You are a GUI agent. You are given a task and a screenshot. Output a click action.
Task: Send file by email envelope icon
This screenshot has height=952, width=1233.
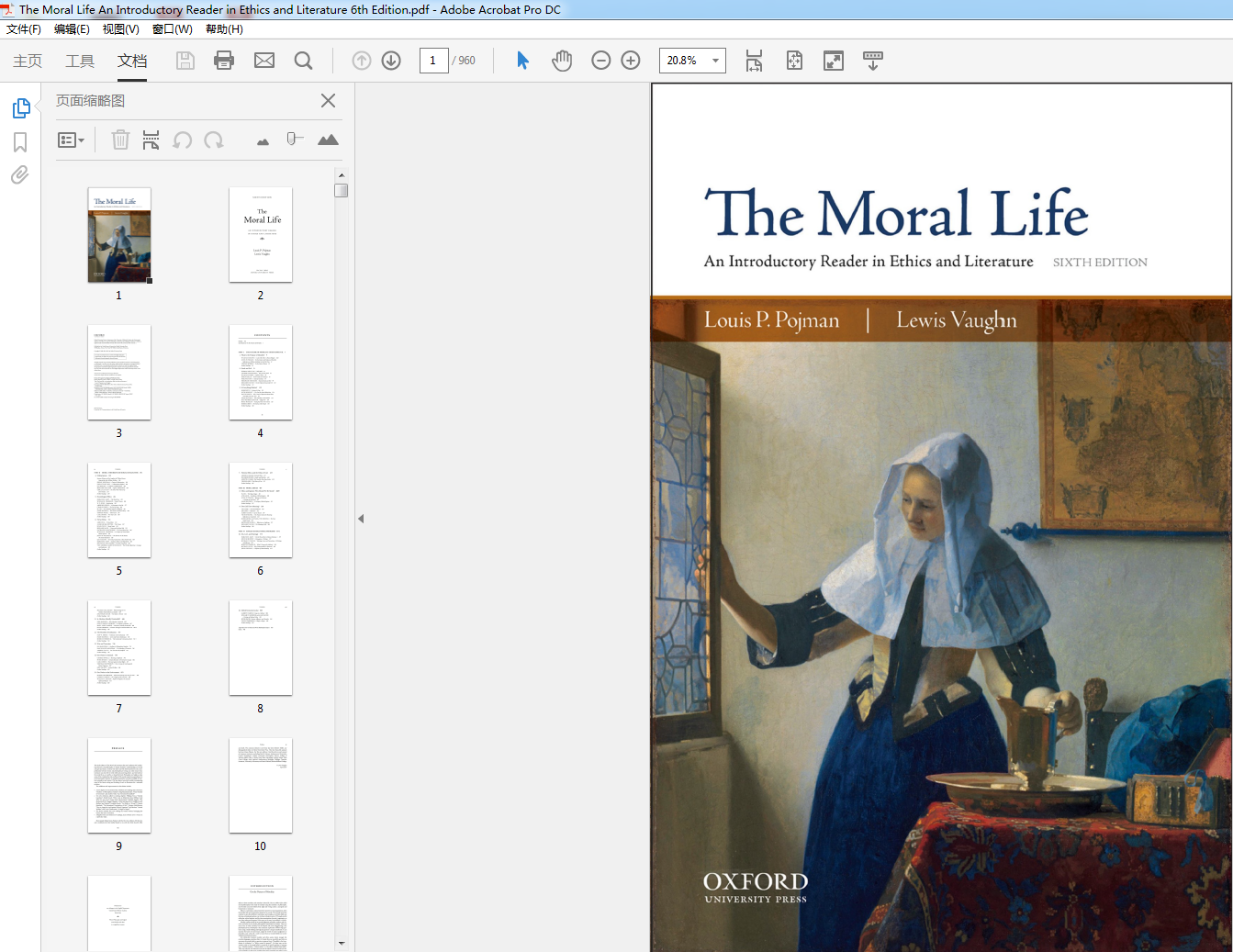pos(264,61)
